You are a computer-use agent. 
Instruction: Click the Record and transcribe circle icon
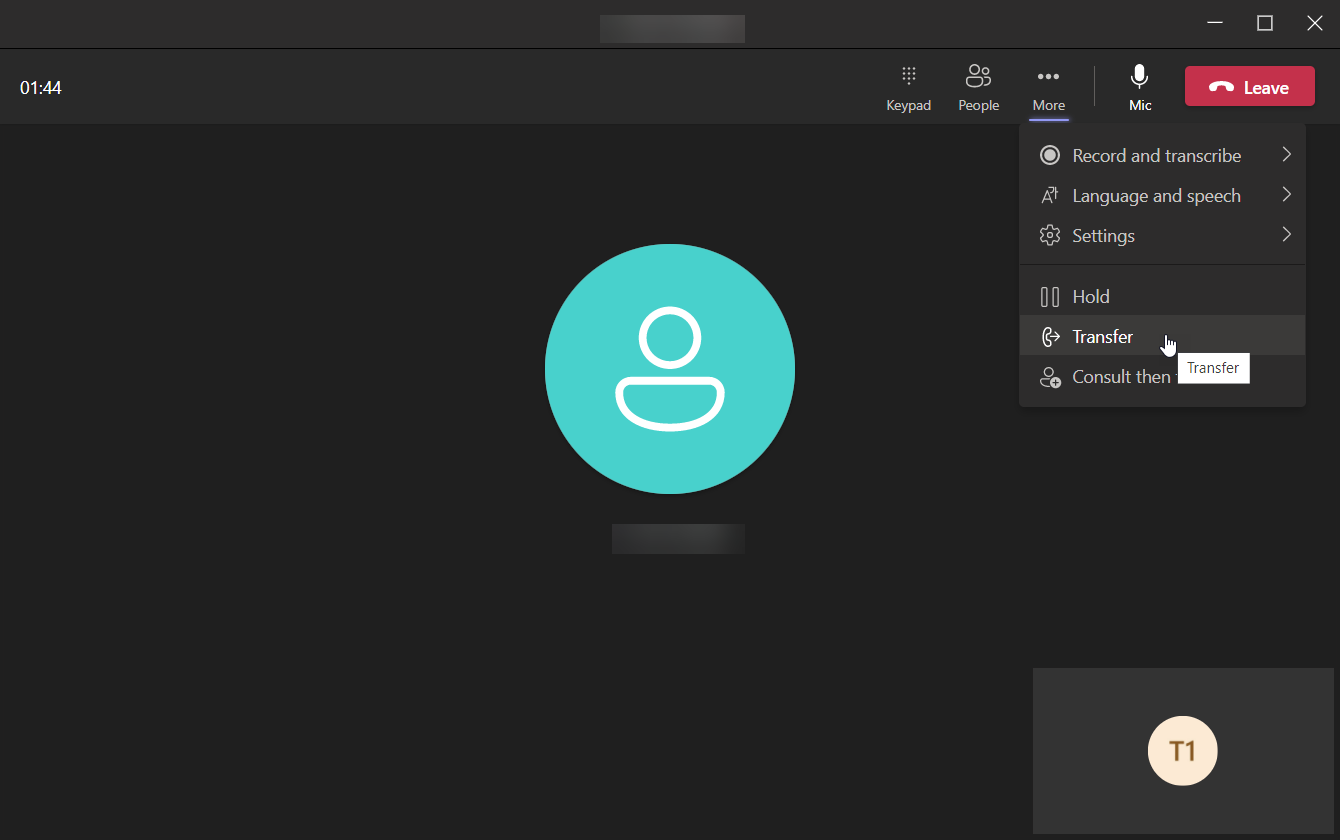point(1049,155)
